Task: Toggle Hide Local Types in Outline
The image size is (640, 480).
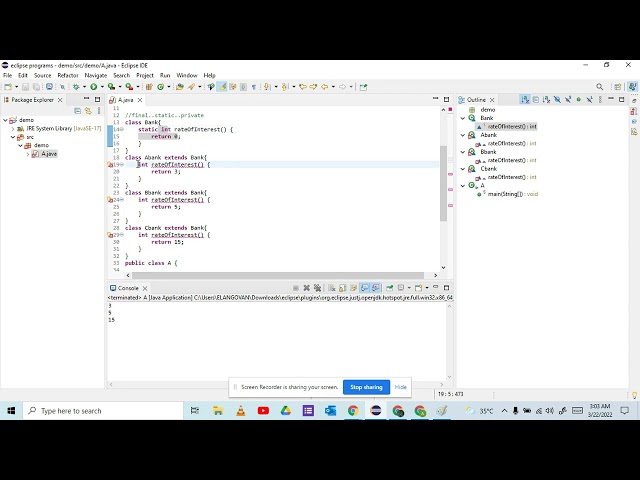Action: (589, 100)
